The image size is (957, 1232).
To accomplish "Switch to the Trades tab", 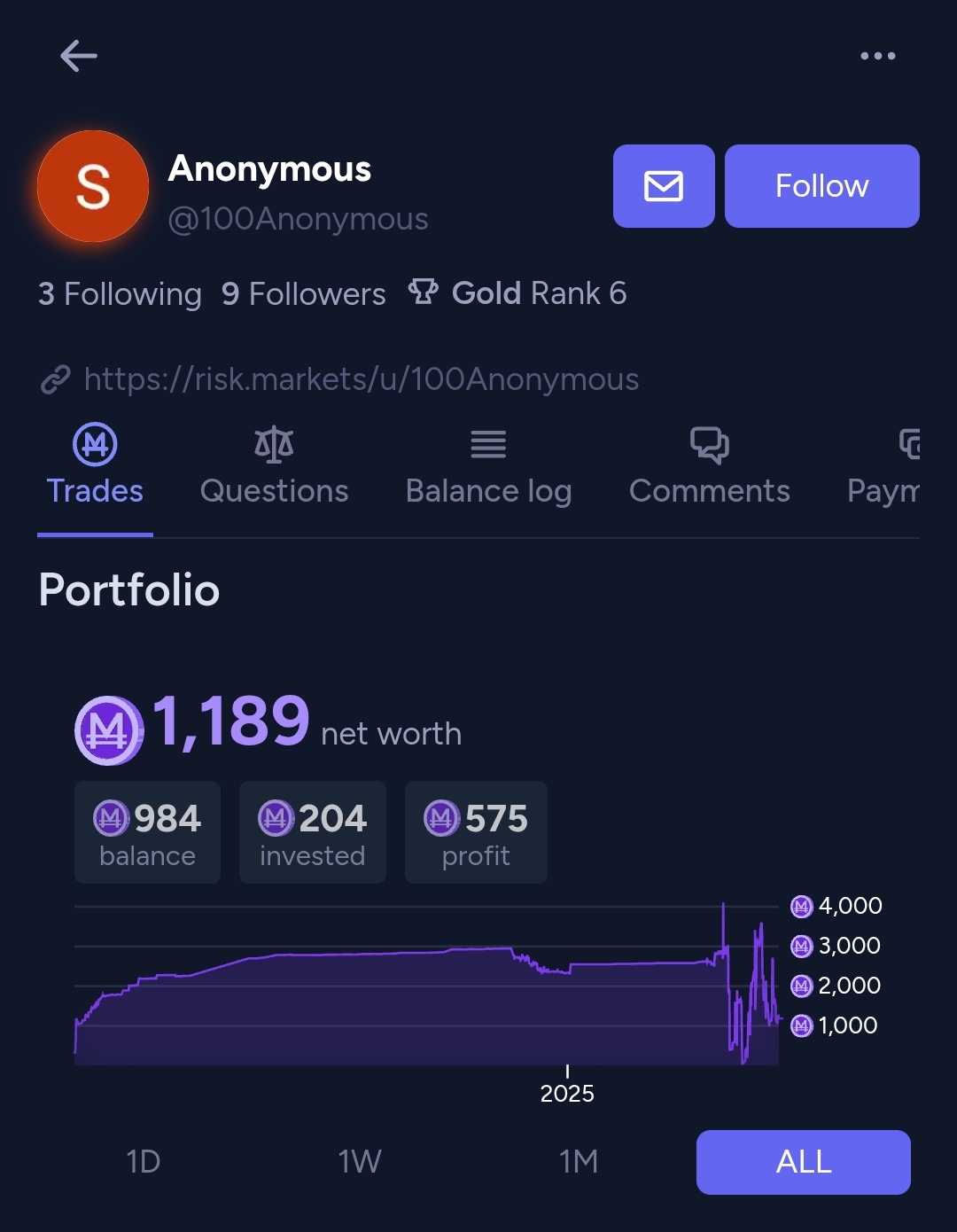I will pyautogui.click(x=95, y=467).
